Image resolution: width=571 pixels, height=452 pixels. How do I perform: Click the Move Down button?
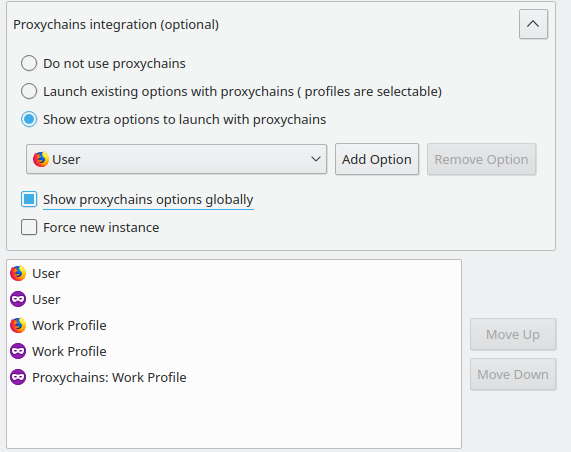point(513,374)
